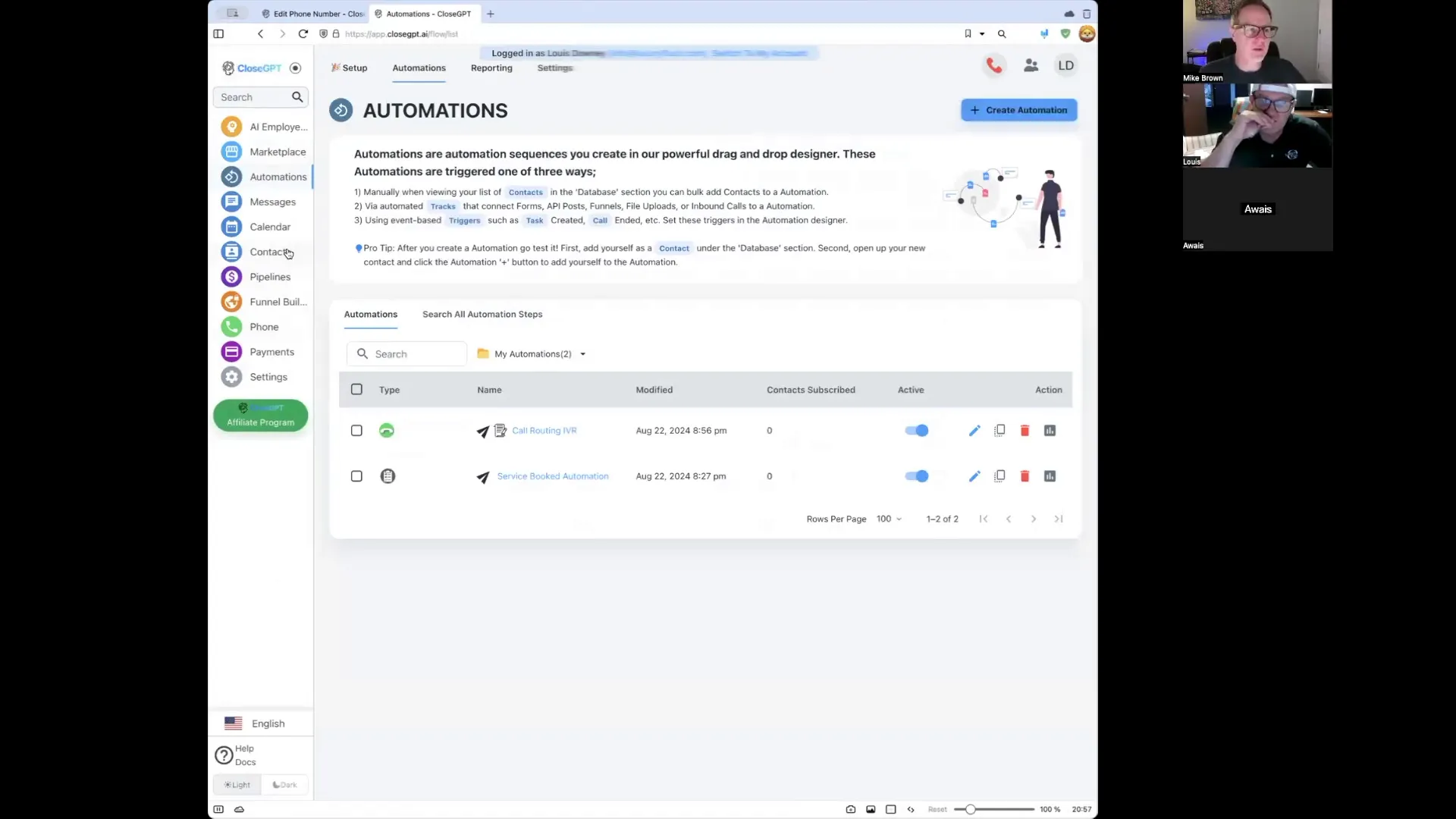Select all automations header checkbox
This screenshot has height=819, width=1456.
(356, 390)
